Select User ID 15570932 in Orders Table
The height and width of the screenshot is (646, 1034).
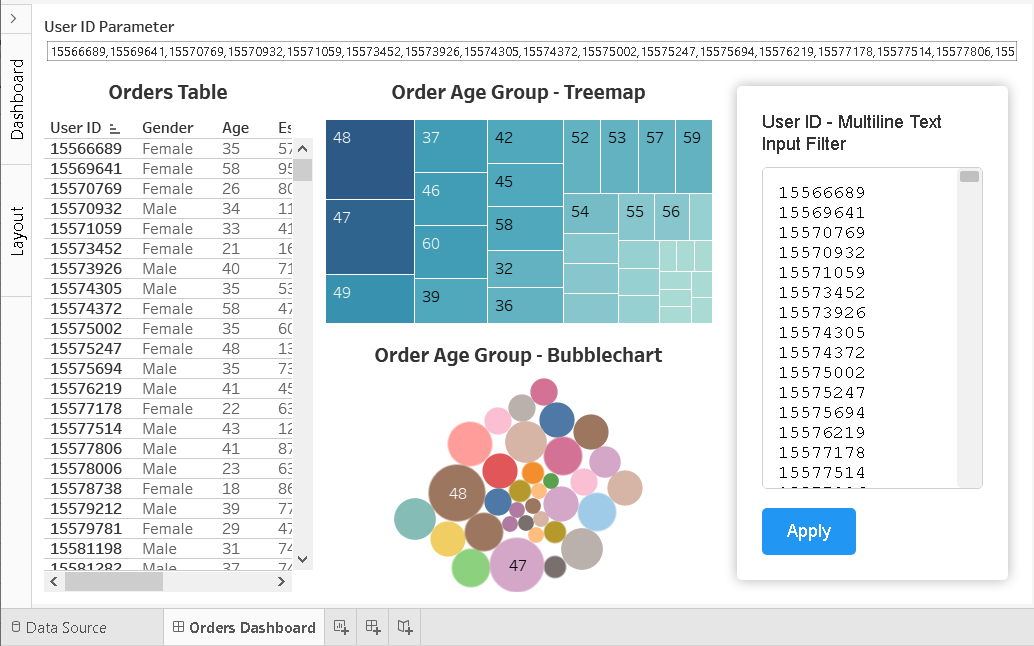[86, 209]
